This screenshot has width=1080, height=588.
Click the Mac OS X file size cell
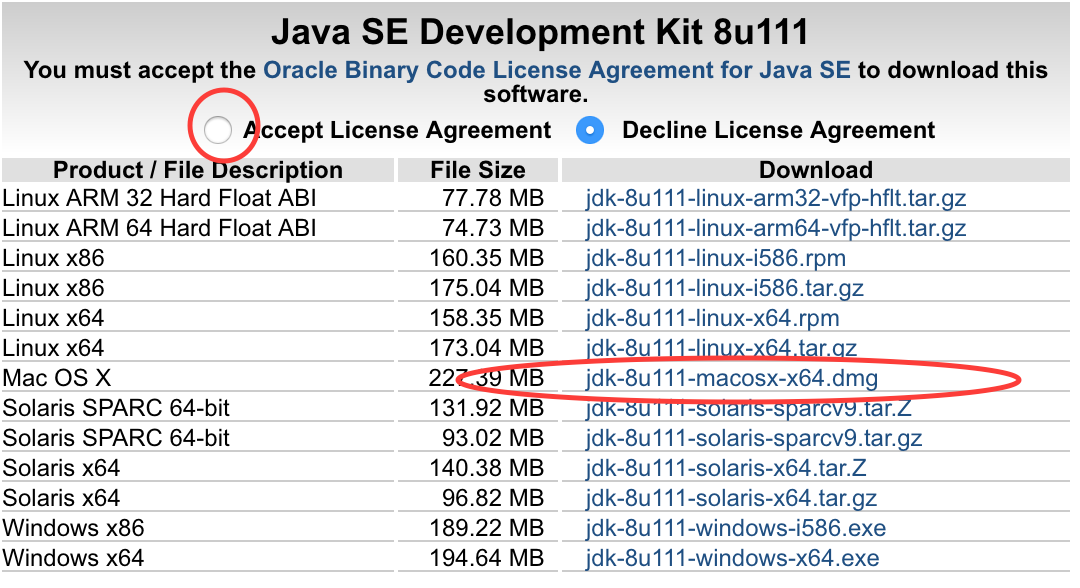pyautogui.click(x=478, y=378)
